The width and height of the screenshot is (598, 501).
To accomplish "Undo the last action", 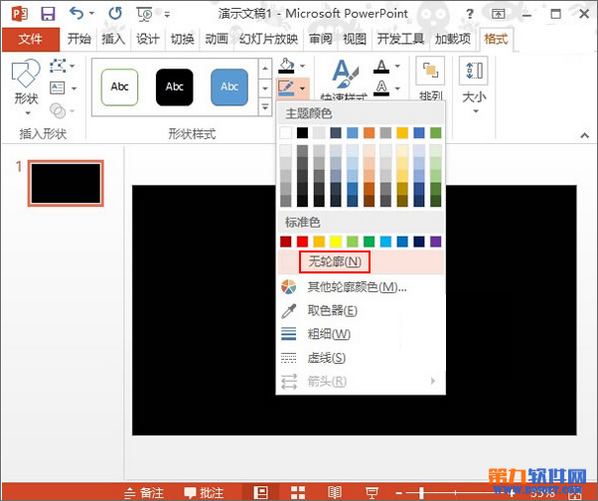I will [76, 14].
